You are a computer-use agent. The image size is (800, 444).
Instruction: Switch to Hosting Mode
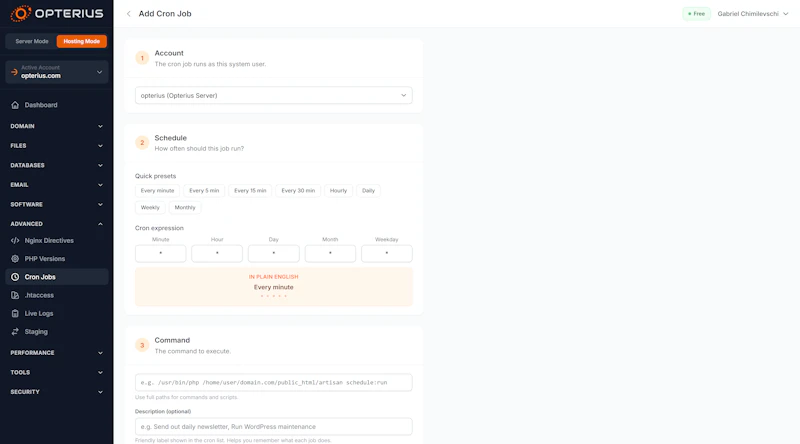(x=82, y=41)
